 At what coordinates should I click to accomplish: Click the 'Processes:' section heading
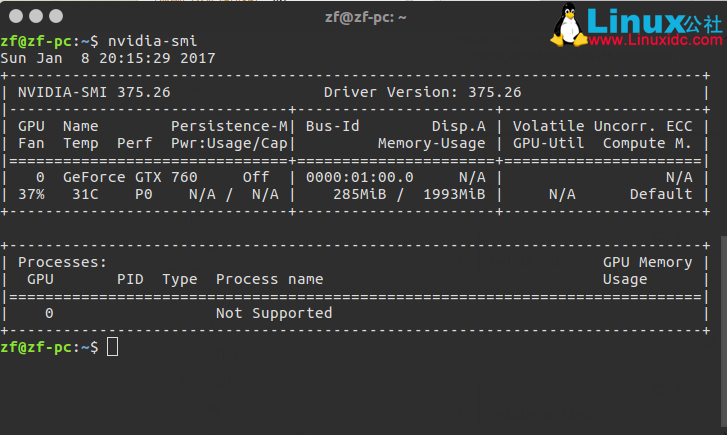[x=62, y=262]
